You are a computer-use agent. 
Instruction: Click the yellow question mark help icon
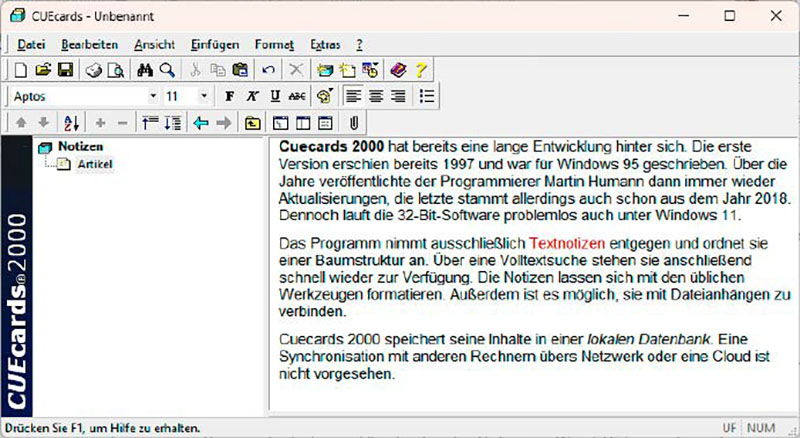point(420,70)
